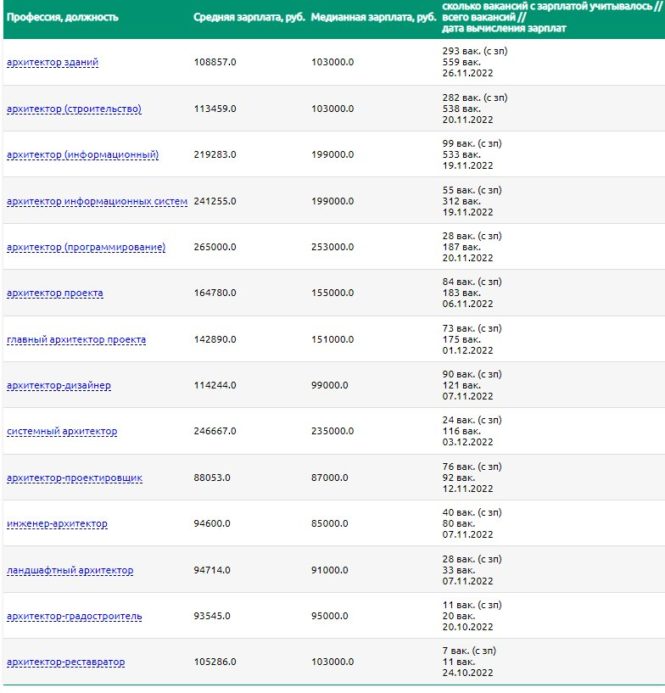Click the '40 вак. (с зп)' text
Screen dimensions: 665x693
pos(472,513)
